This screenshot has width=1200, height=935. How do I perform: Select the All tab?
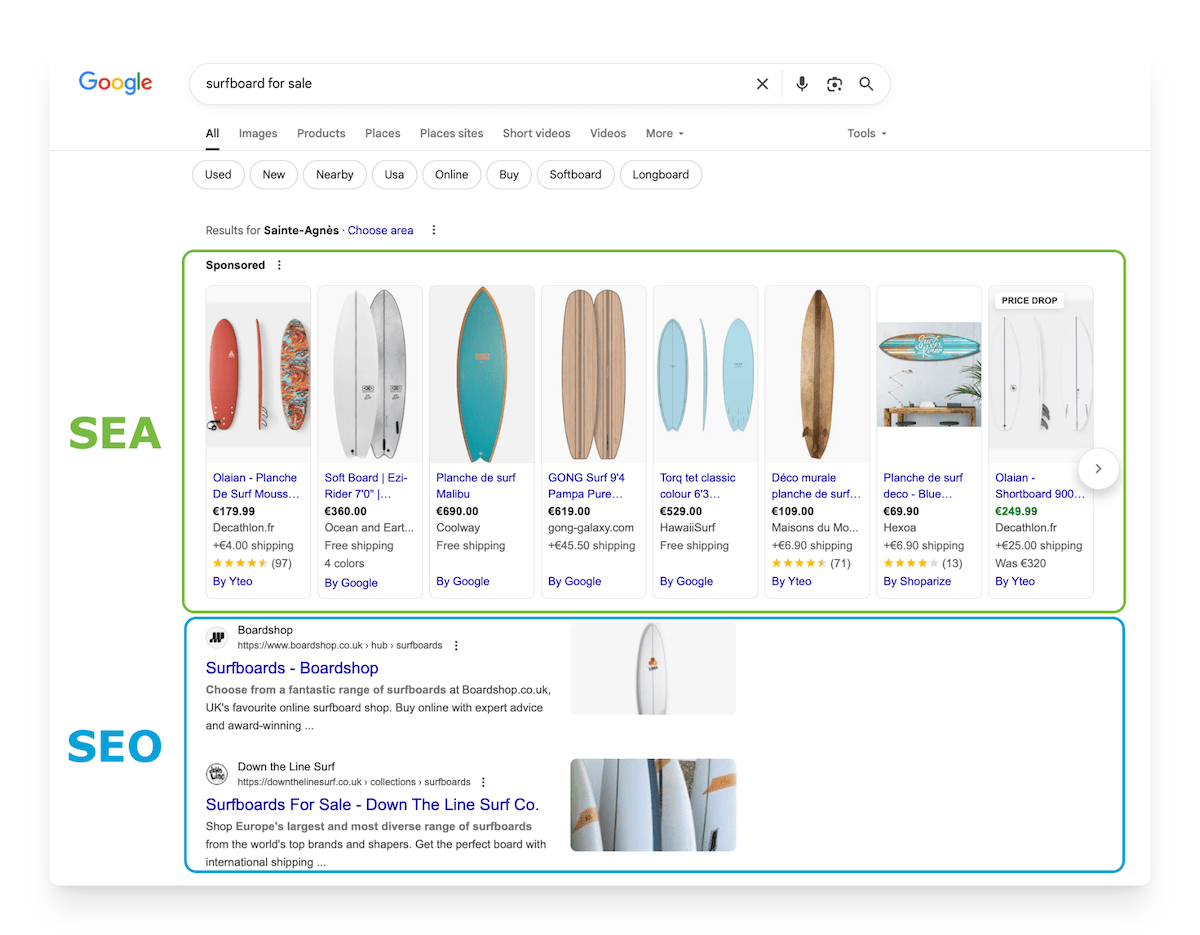click(x=213, y=133)
